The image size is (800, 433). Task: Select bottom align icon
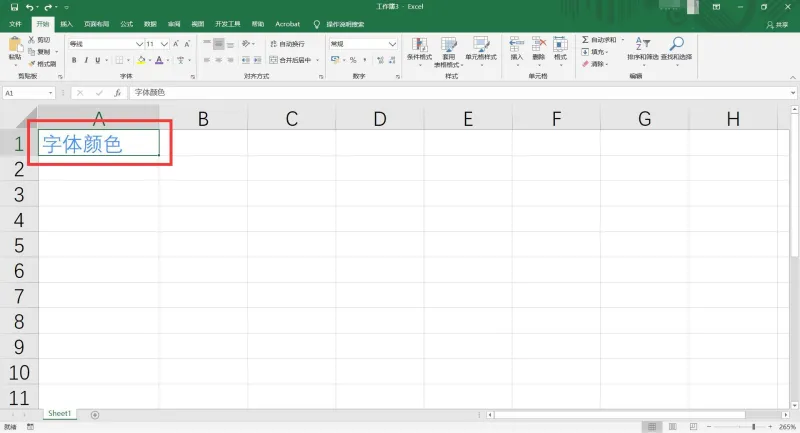(231, 44)
